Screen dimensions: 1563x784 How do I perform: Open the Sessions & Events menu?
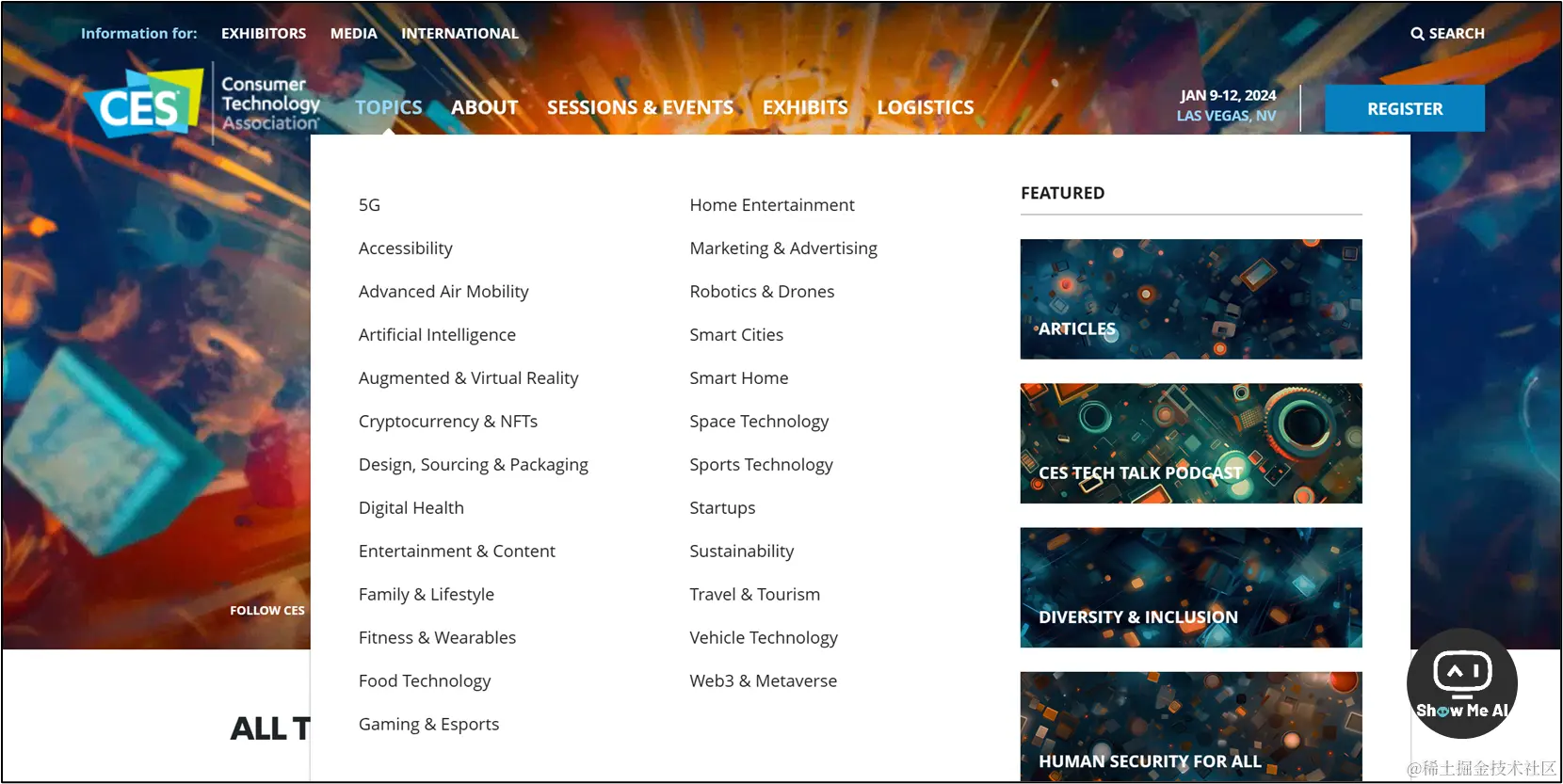640,107
